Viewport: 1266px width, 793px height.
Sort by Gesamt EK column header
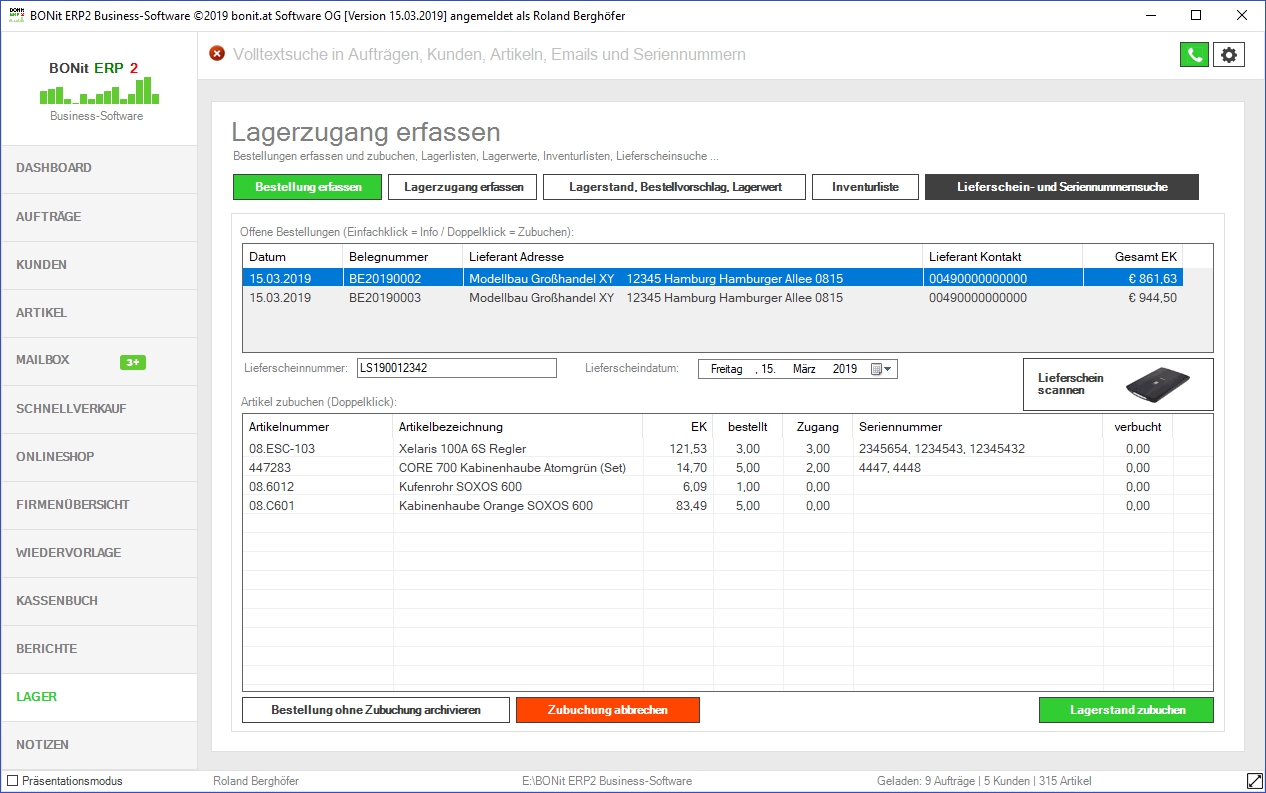click(1133, 257)
